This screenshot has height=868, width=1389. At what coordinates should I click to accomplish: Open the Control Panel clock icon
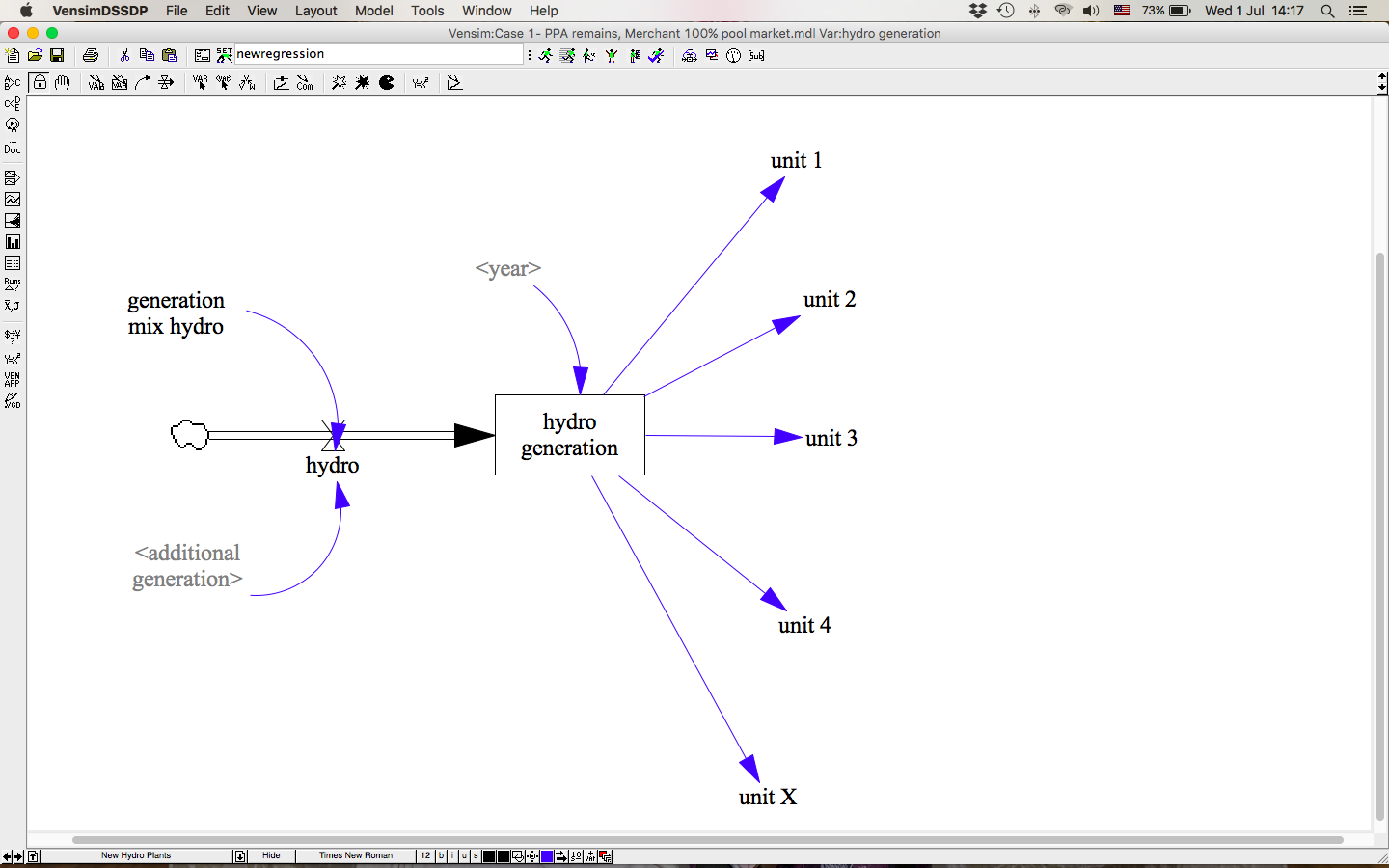tap(733, 55)
